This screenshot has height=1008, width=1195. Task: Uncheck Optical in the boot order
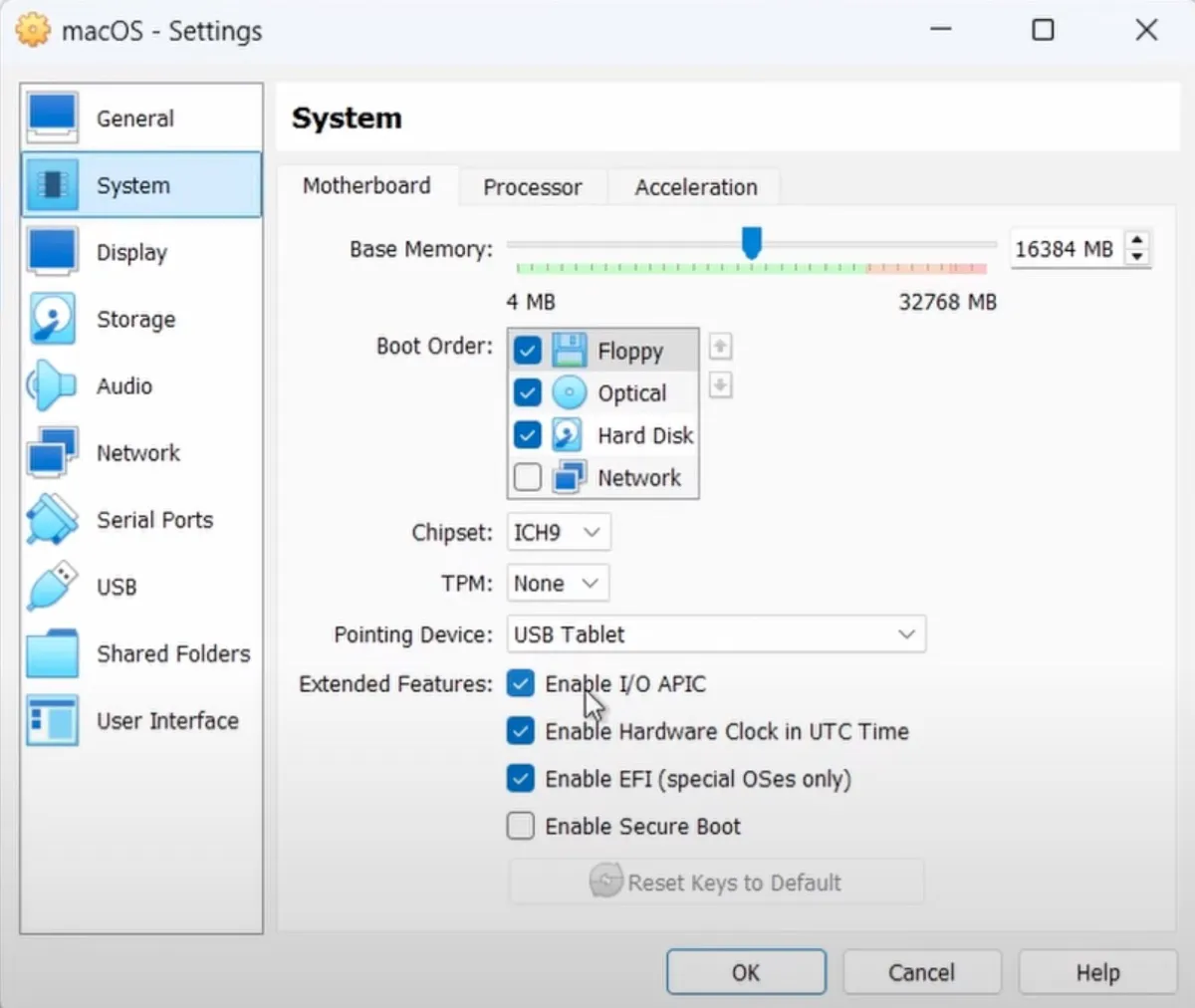click(528, 392)
